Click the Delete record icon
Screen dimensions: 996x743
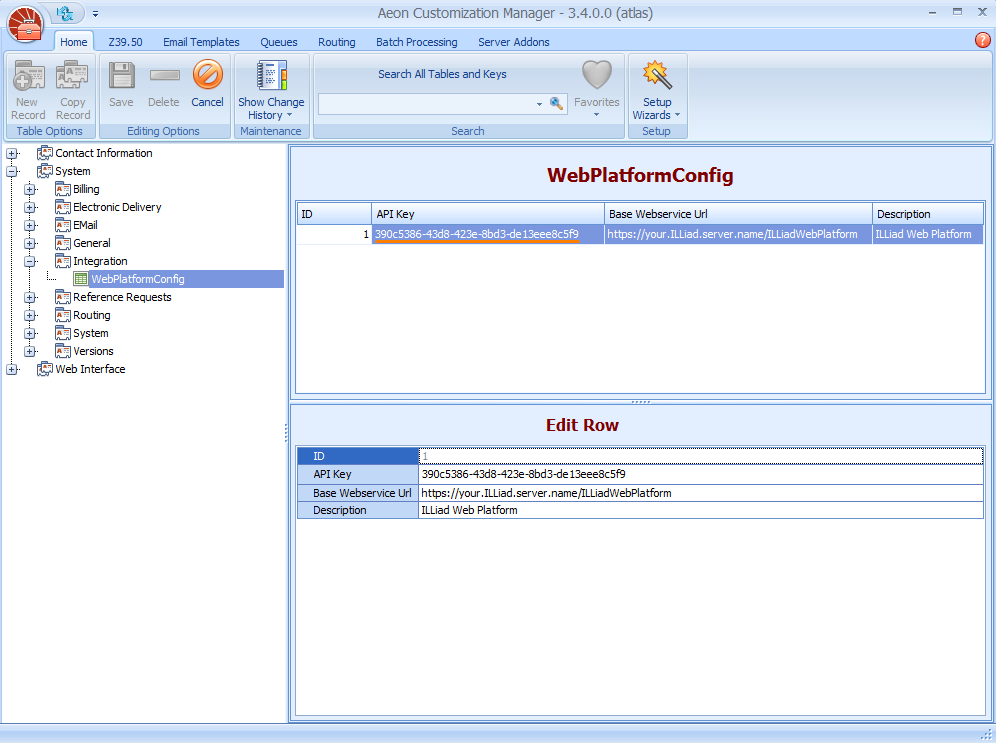[164, 78]
